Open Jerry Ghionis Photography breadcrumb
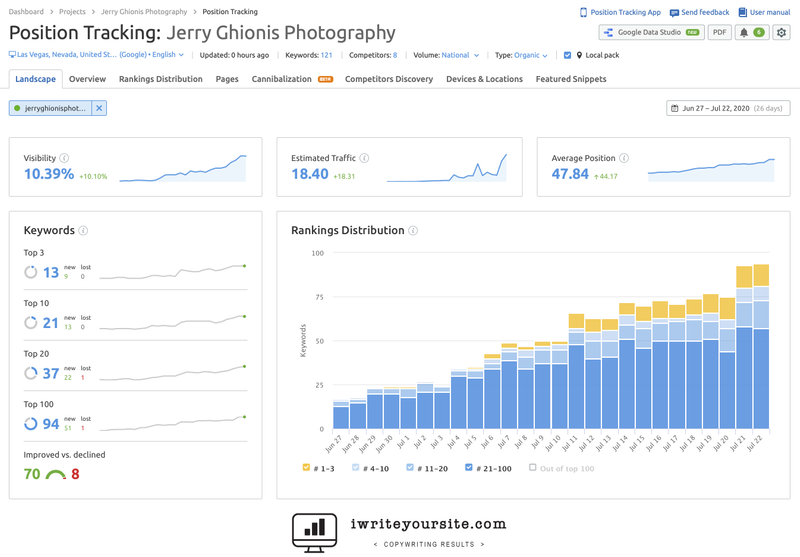The width and height of the screenshot is (800, 557). [x=144, y=12]
